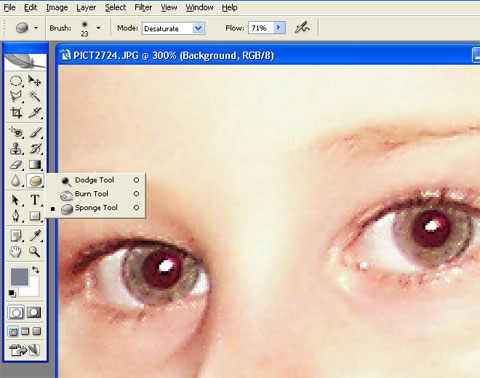Select the Zoom magnifier tool
The height and width of the screenshot is (378, 480).
coord(34,252)
